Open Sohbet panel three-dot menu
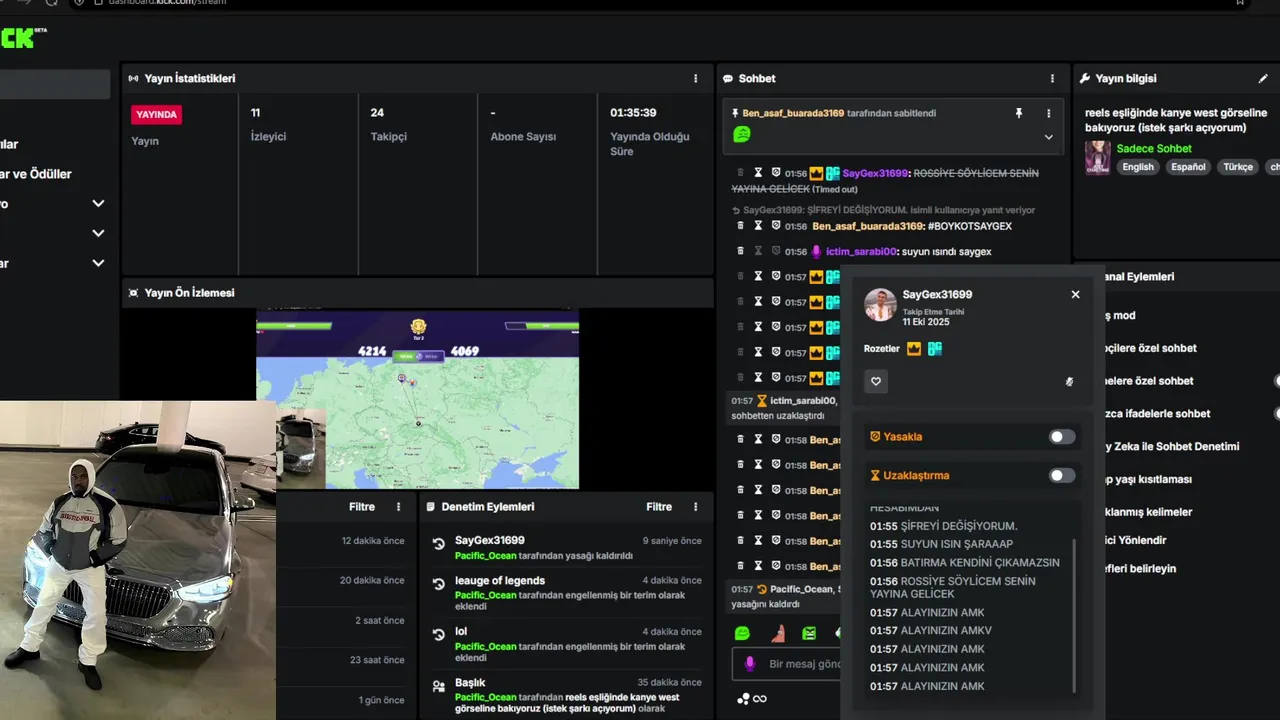 pyautogui.click(x=1052, y=78)
